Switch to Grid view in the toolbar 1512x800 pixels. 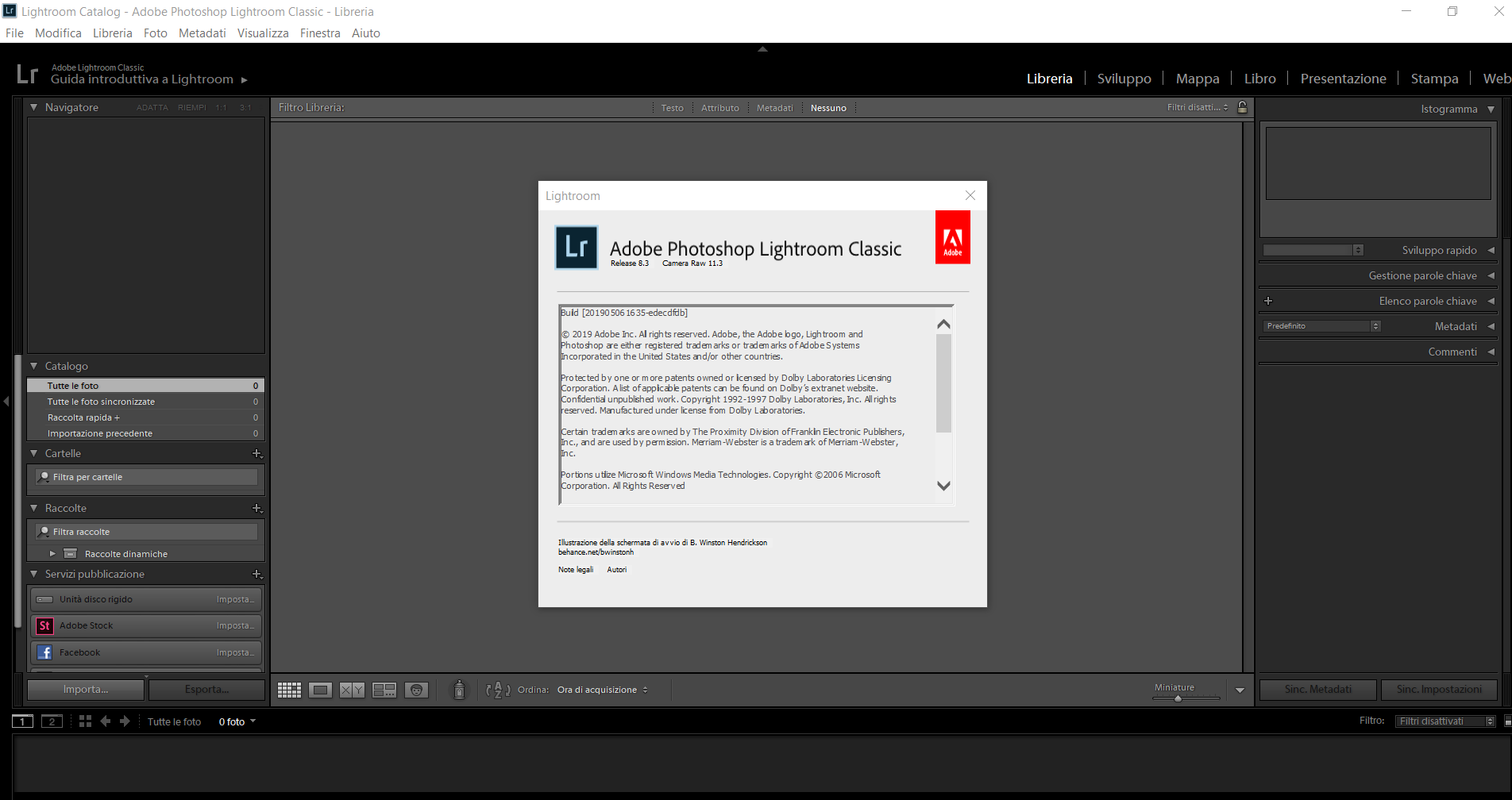coord(289,690)
